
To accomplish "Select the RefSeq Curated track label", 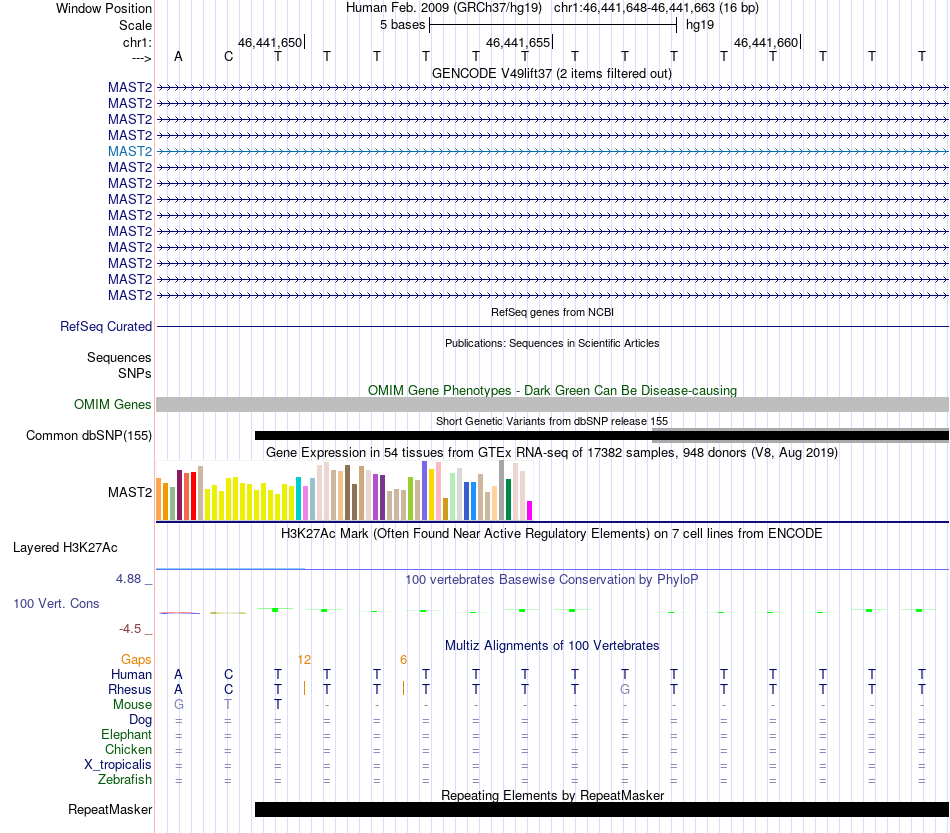I will coord(106,327).
